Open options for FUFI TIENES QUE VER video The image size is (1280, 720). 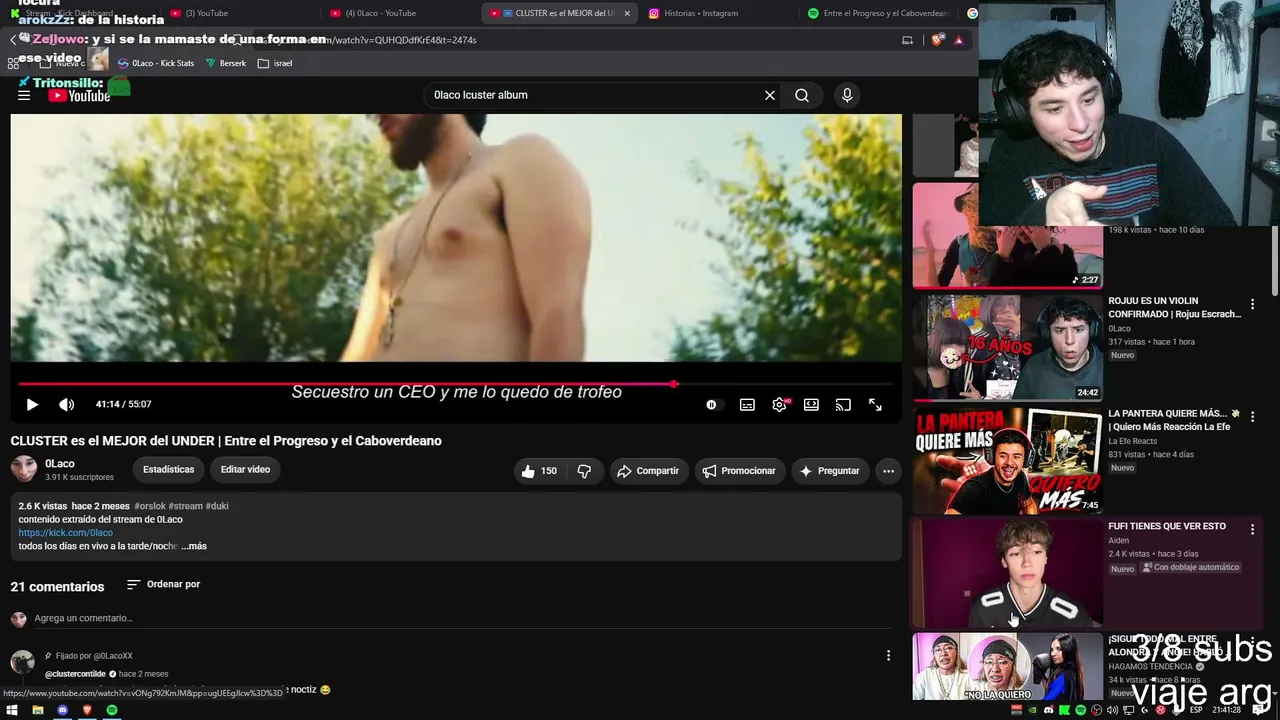tap(1252, 529)
